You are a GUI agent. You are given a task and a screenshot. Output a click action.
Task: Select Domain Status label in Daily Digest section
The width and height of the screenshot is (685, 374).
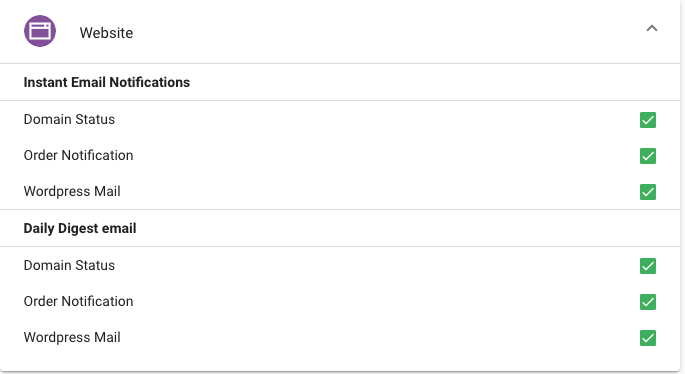click(69, 265)
